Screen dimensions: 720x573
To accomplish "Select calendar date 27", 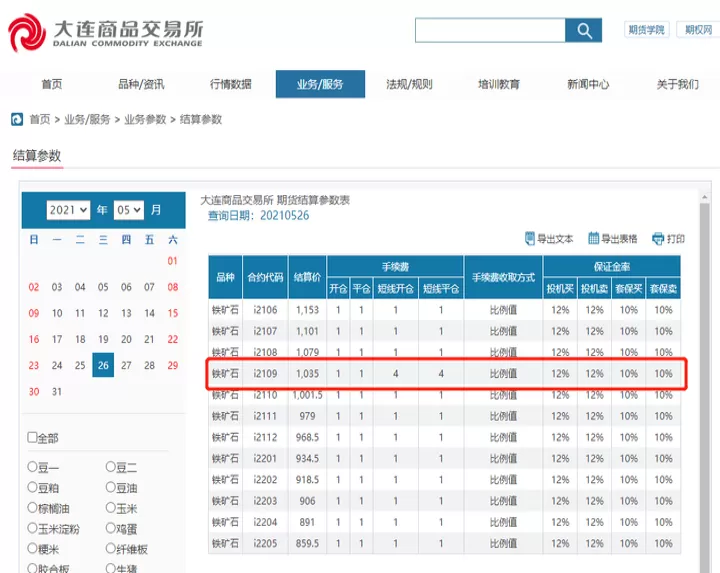I will [126, 365].
